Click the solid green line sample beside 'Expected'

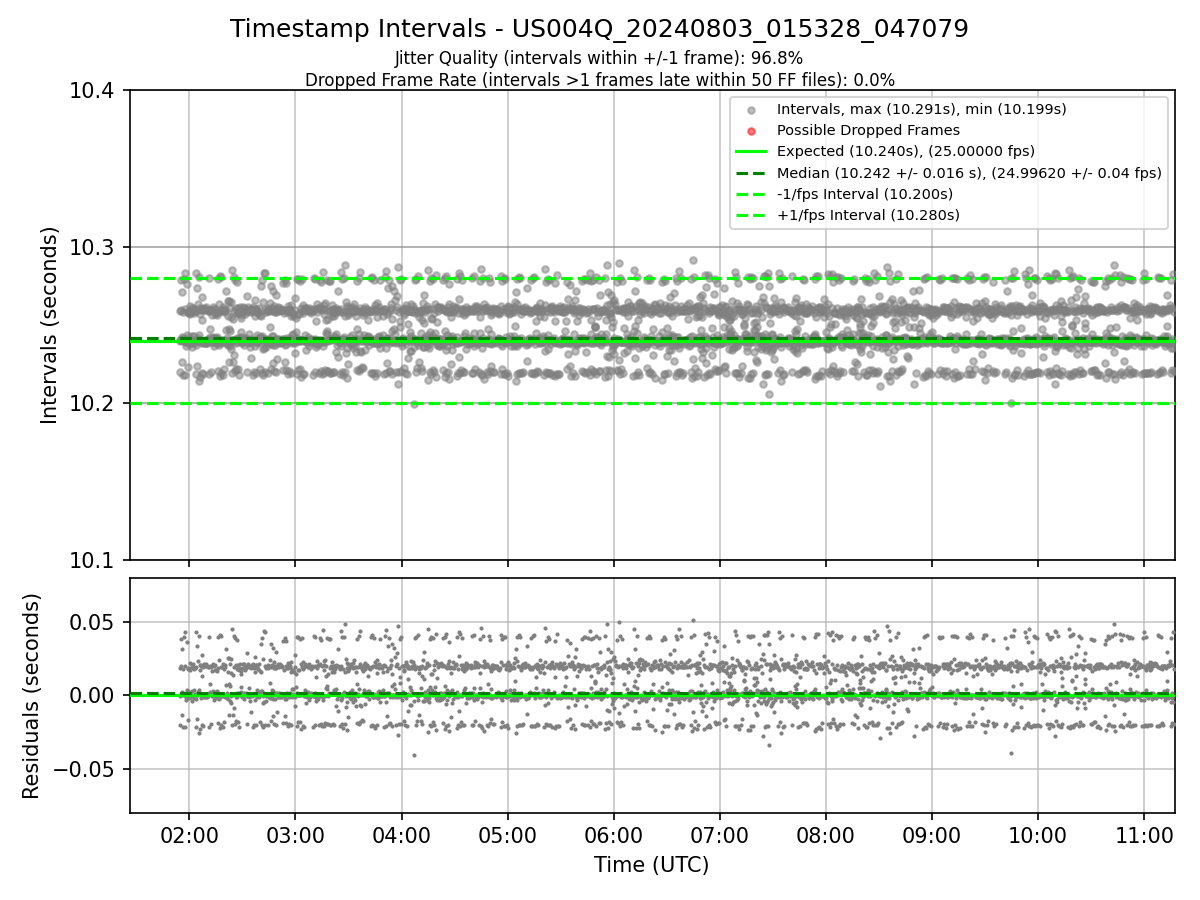click(752, 152)
